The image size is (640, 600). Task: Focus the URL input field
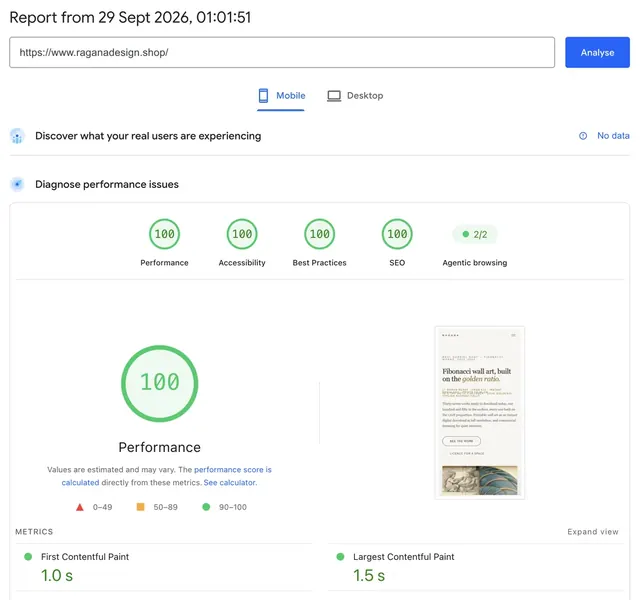(x=282, y=52)
